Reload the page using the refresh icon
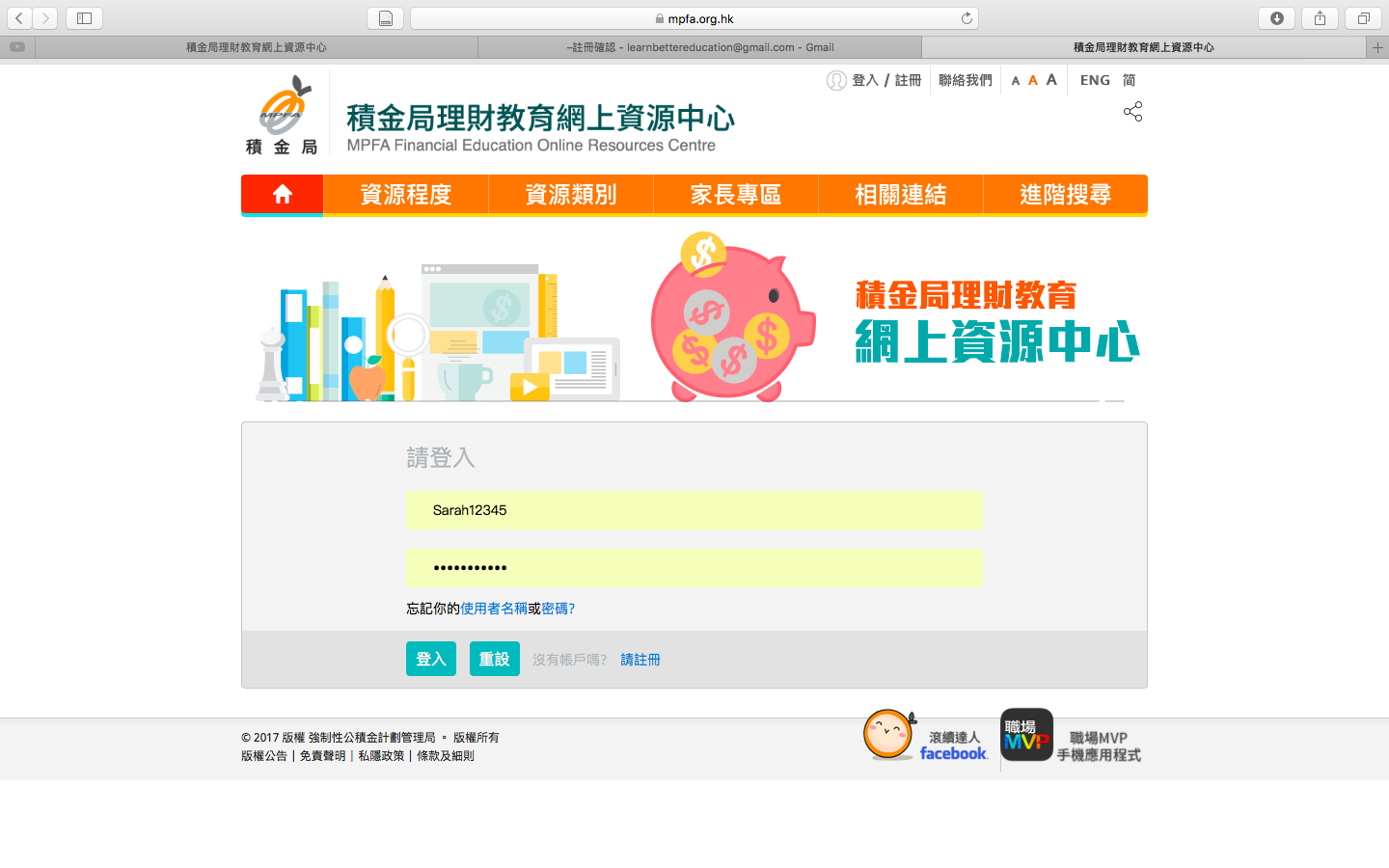 coord(967,18)
